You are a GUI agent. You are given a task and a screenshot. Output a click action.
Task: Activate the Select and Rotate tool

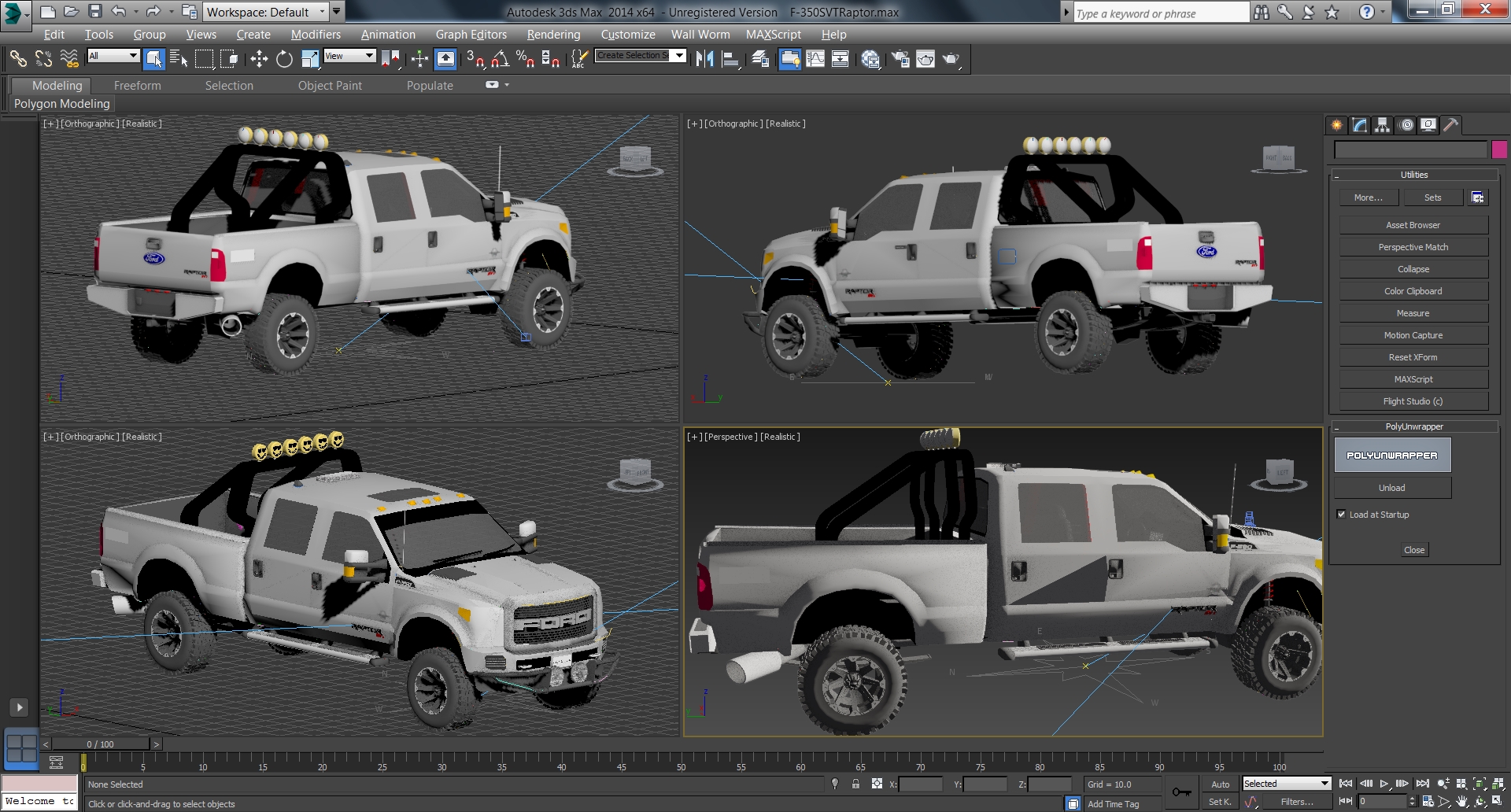click(x=284, y=58)
